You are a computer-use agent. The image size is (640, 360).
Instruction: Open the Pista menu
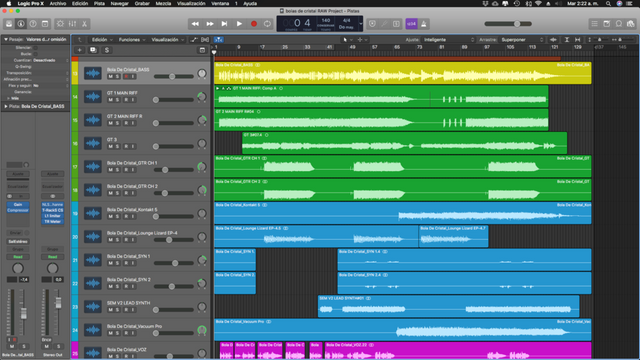(99, 3)
